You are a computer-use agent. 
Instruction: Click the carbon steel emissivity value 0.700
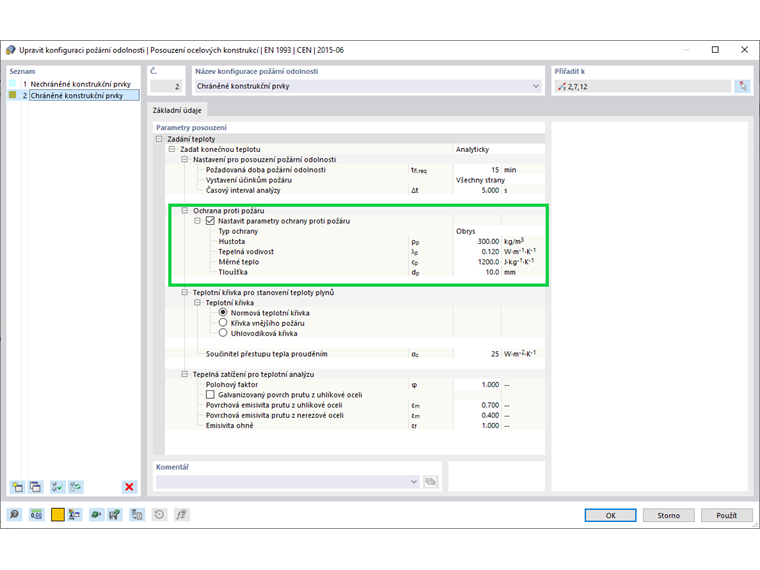coord(477,405)
